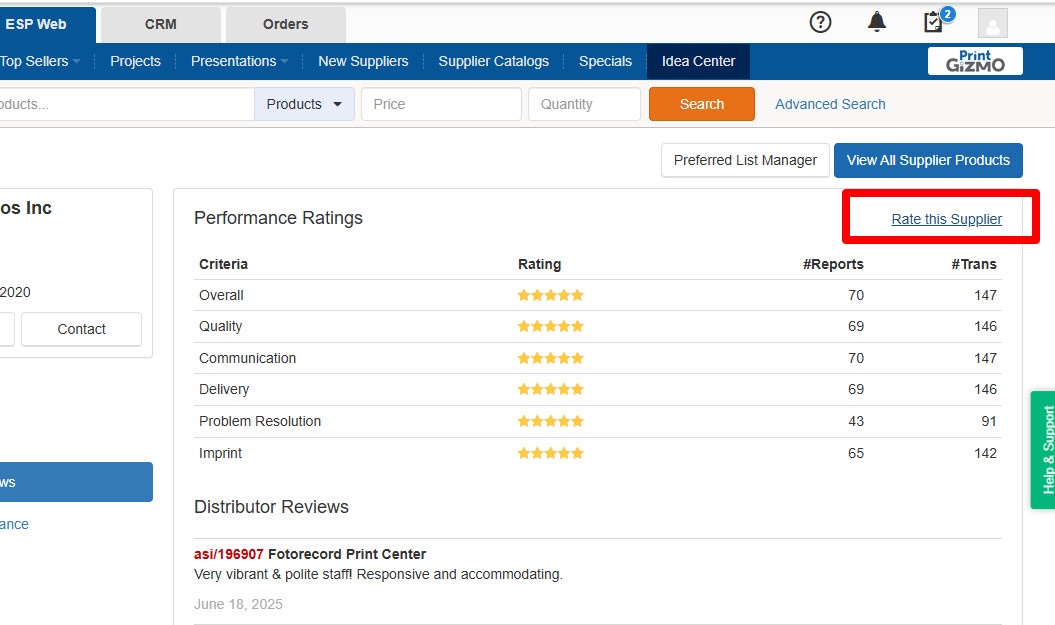Open the clipboard tasks icon
The height and width of the screenshot is (625, 1055).
click(x=934, y=22)
